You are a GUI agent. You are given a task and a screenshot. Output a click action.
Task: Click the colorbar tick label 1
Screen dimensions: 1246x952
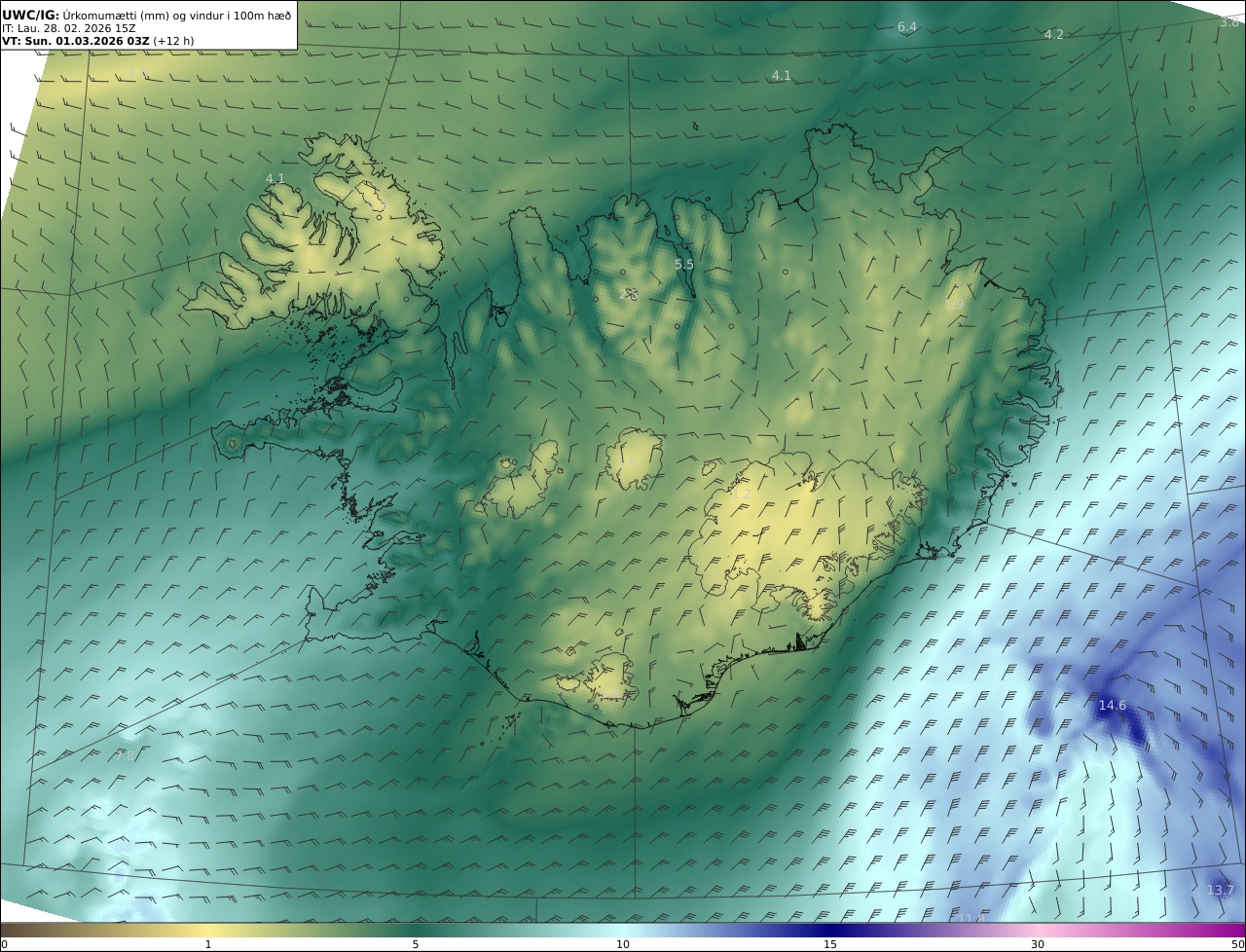point(208,944)
